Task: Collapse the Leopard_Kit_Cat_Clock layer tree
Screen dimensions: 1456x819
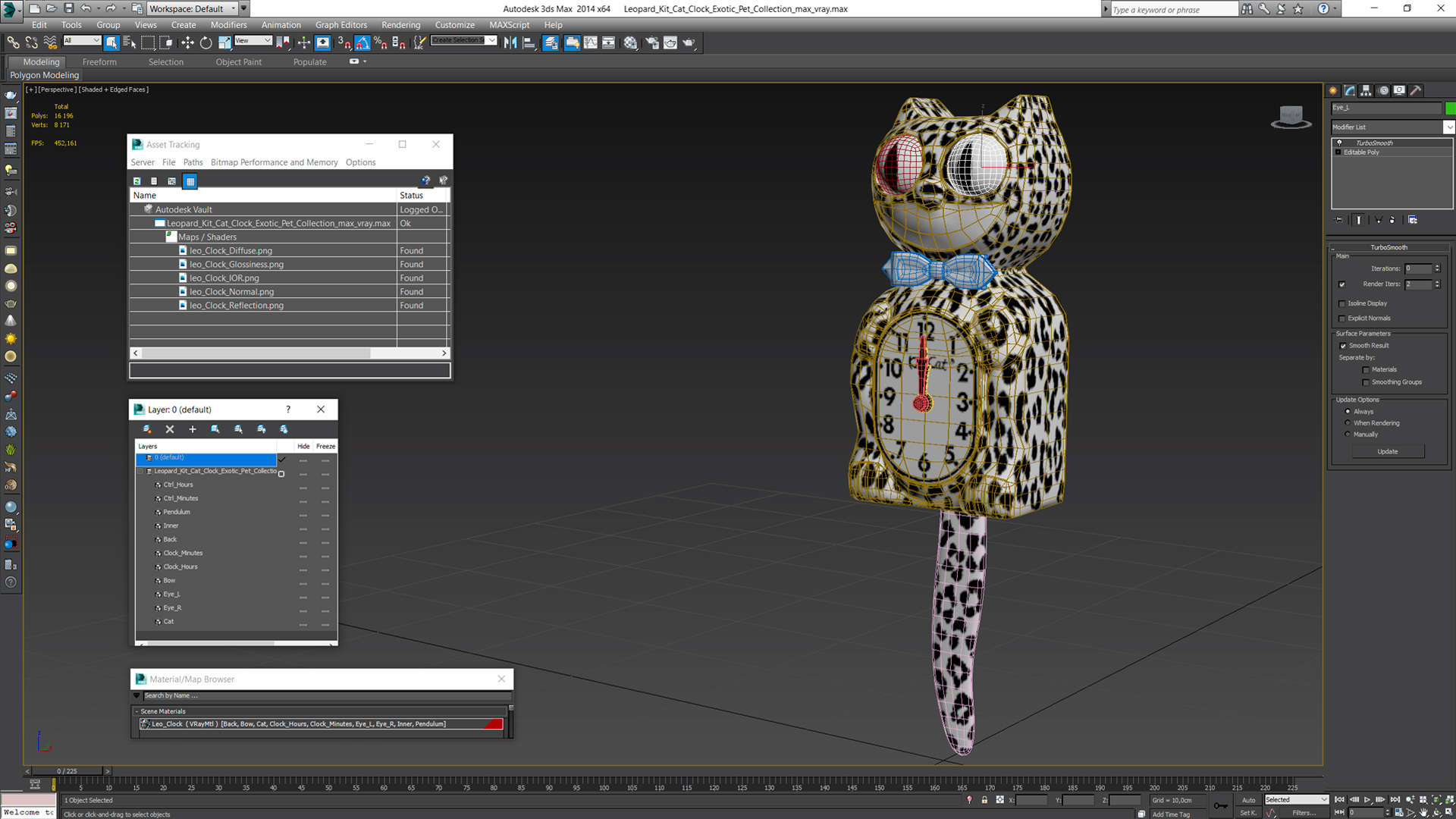Action: 140,471
